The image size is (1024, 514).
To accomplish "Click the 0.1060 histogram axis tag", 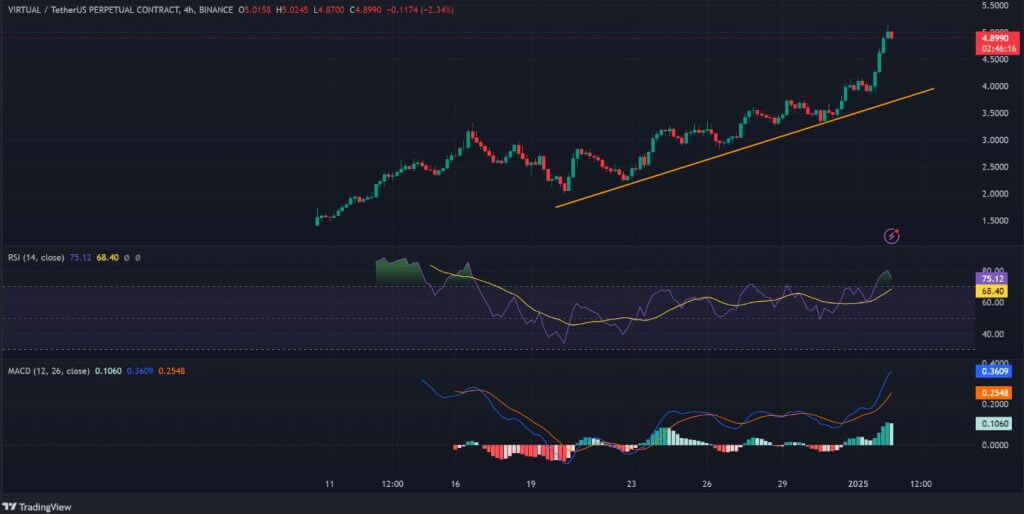I will click(993, 425).
